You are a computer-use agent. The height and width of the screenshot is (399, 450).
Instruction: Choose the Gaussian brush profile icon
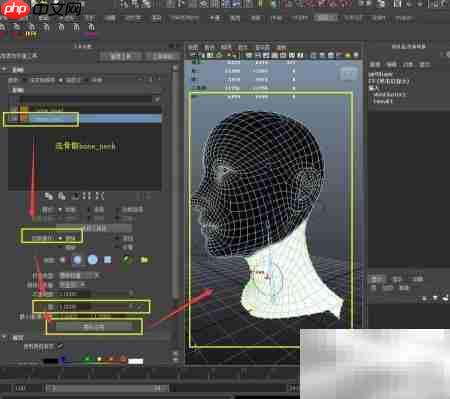point(63,260)
